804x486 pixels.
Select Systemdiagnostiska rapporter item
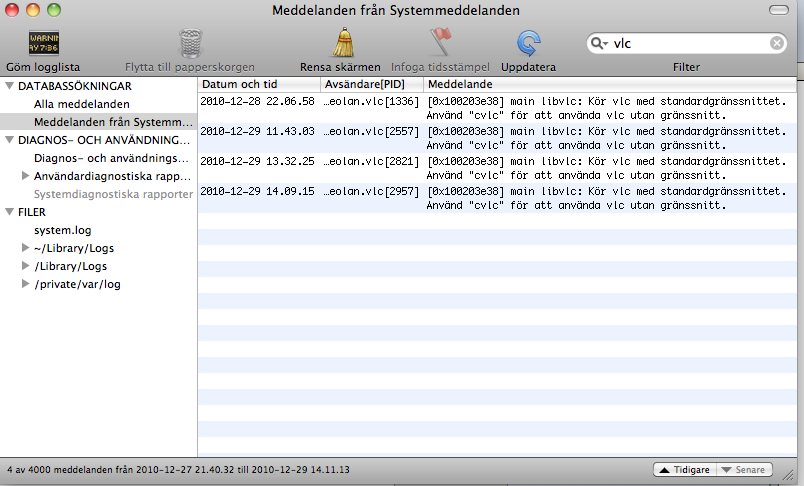[113, 194]
